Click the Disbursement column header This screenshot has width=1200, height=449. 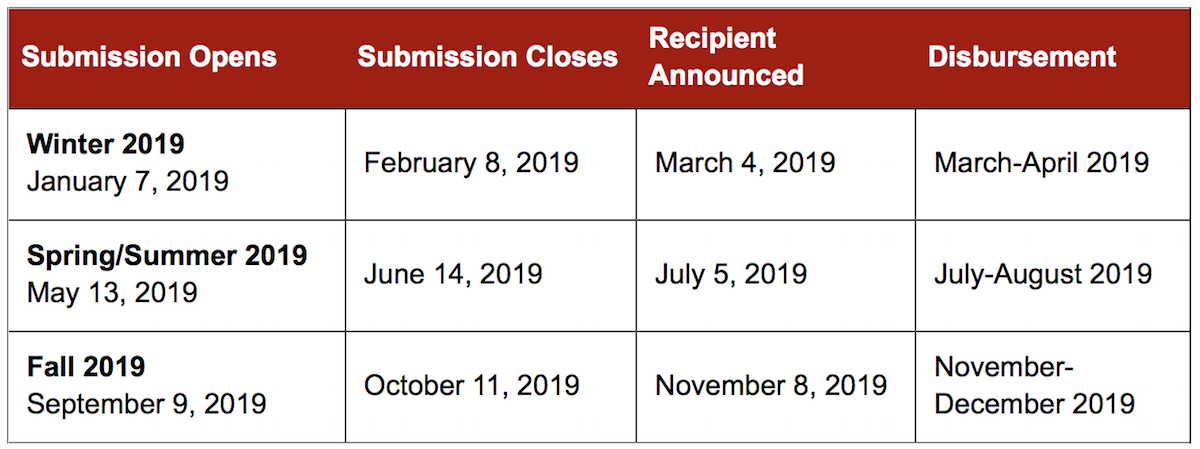pos(1022,56)
